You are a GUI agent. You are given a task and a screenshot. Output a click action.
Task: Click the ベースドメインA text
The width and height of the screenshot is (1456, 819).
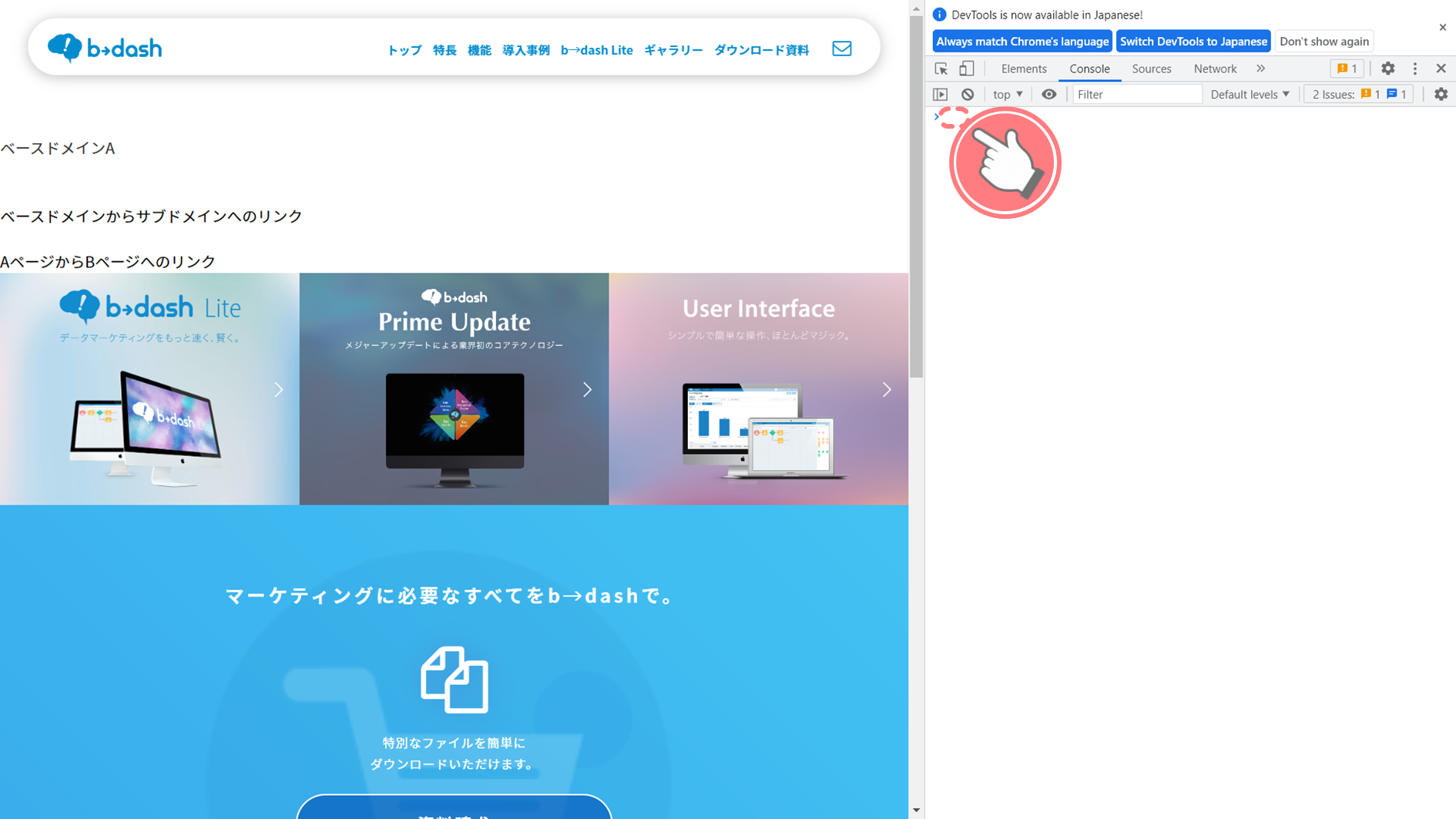58,149
